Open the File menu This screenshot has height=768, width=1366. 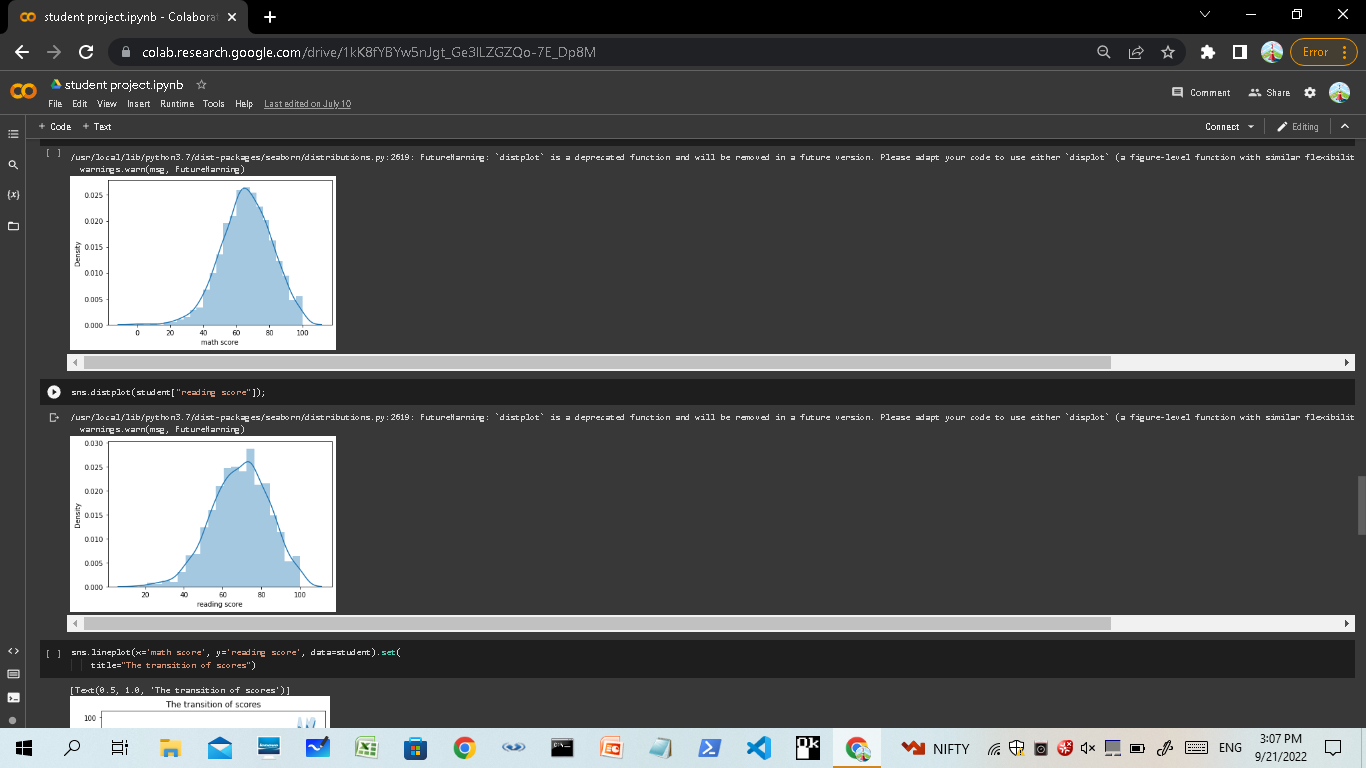coord(55,104)
